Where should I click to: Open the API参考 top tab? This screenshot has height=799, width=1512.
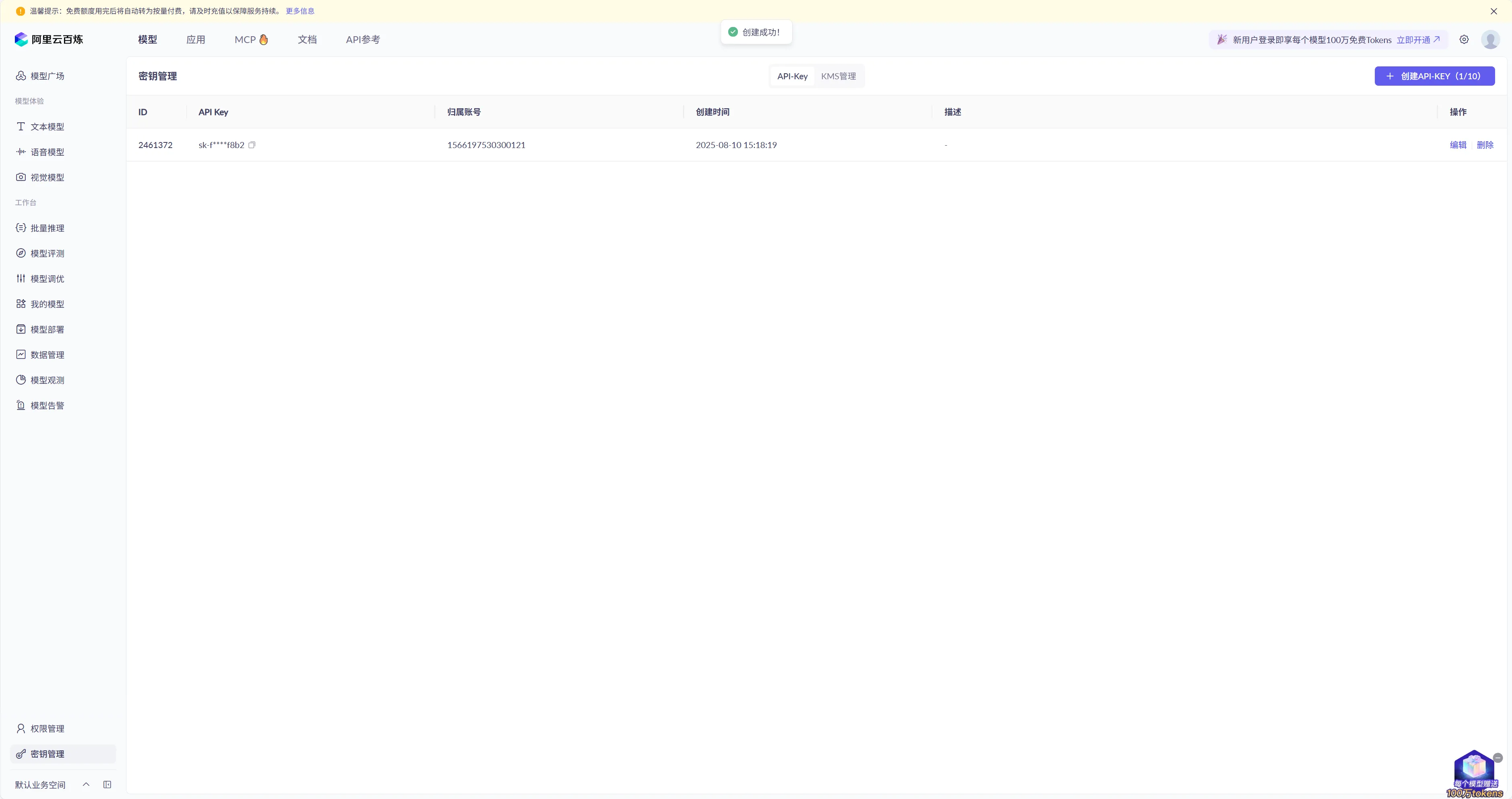[363, 40]
